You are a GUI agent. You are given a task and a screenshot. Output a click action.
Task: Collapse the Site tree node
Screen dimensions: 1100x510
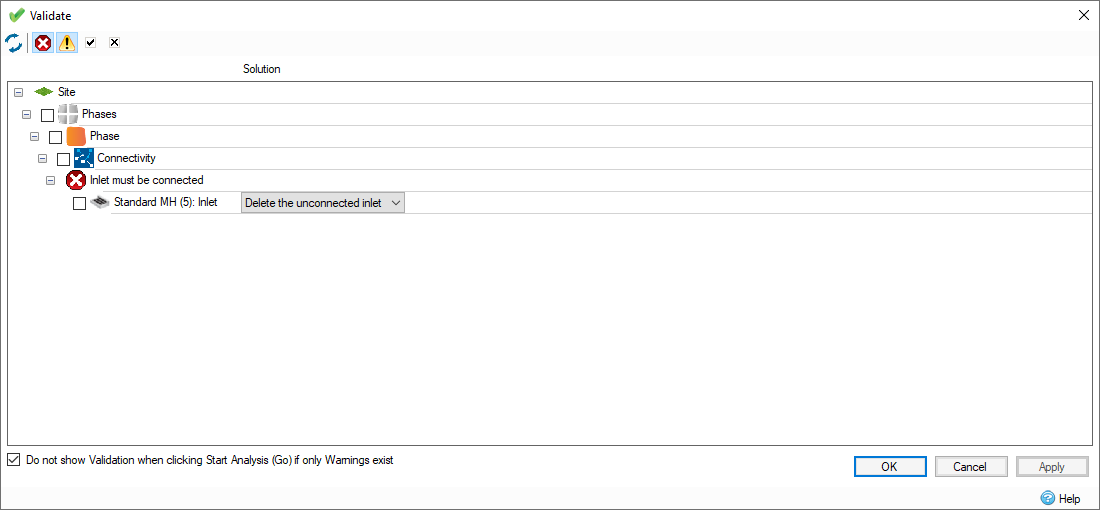click(19, 92)
